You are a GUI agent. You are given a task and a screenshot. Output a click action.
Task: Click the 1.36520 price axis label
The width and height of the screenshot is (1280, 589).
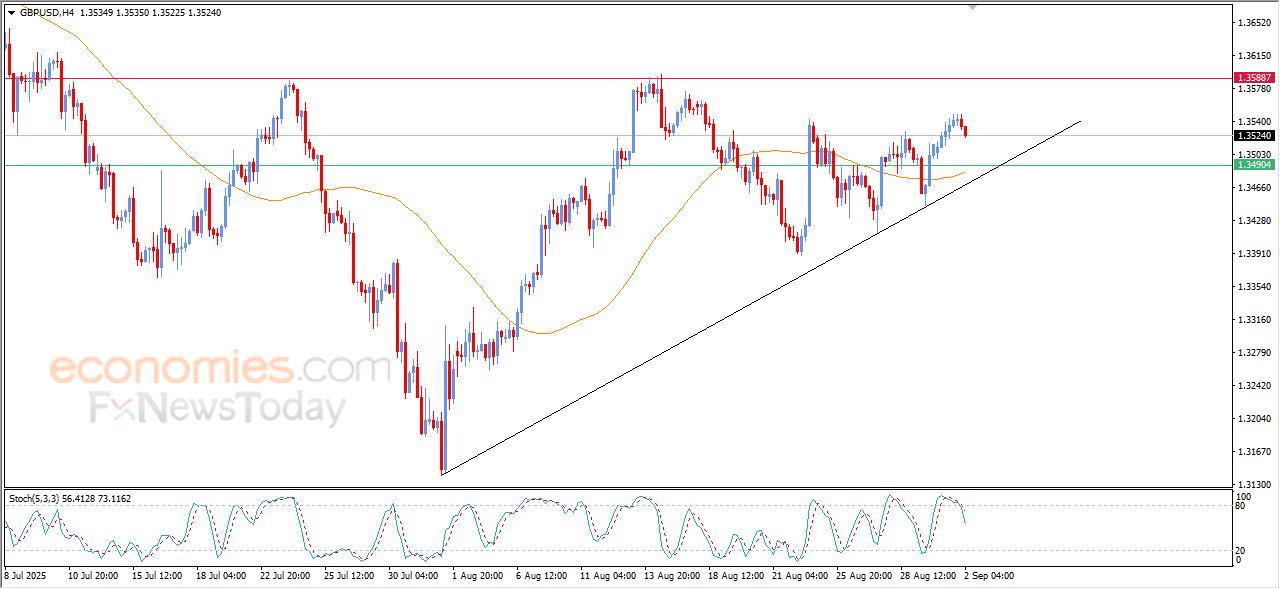click(1254, 22)
